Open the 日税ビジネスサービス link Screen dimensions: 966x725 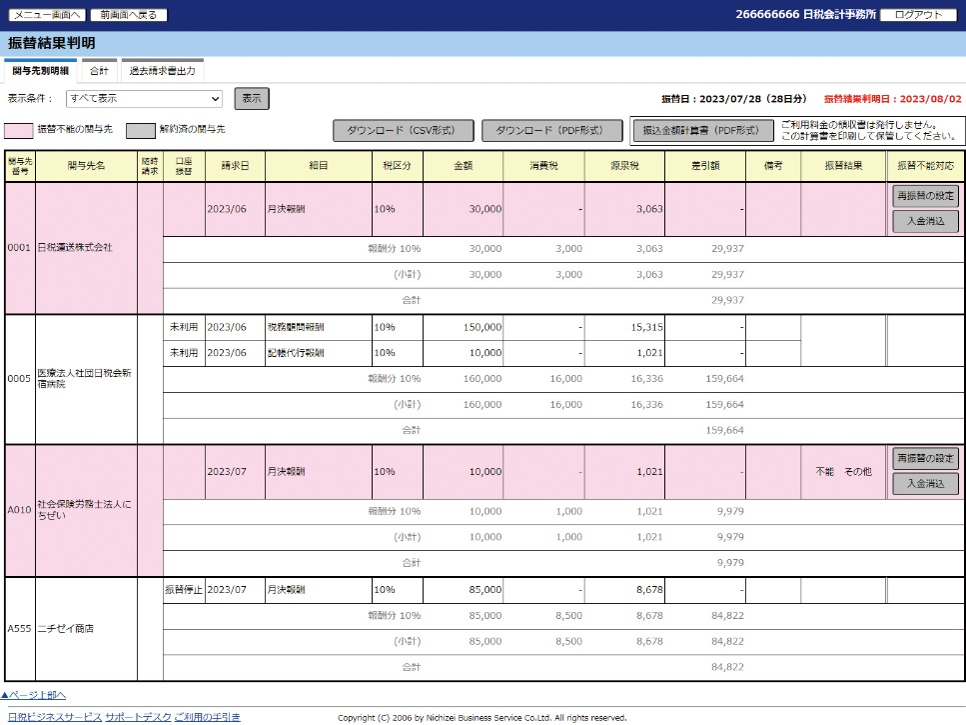(x=50, y=717)
